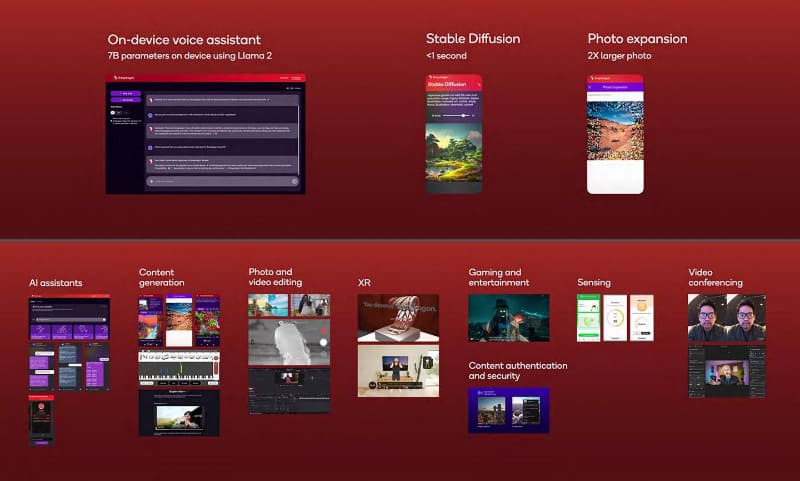Click the 'XR' label
800x481 pixels.
click(364, 283)
